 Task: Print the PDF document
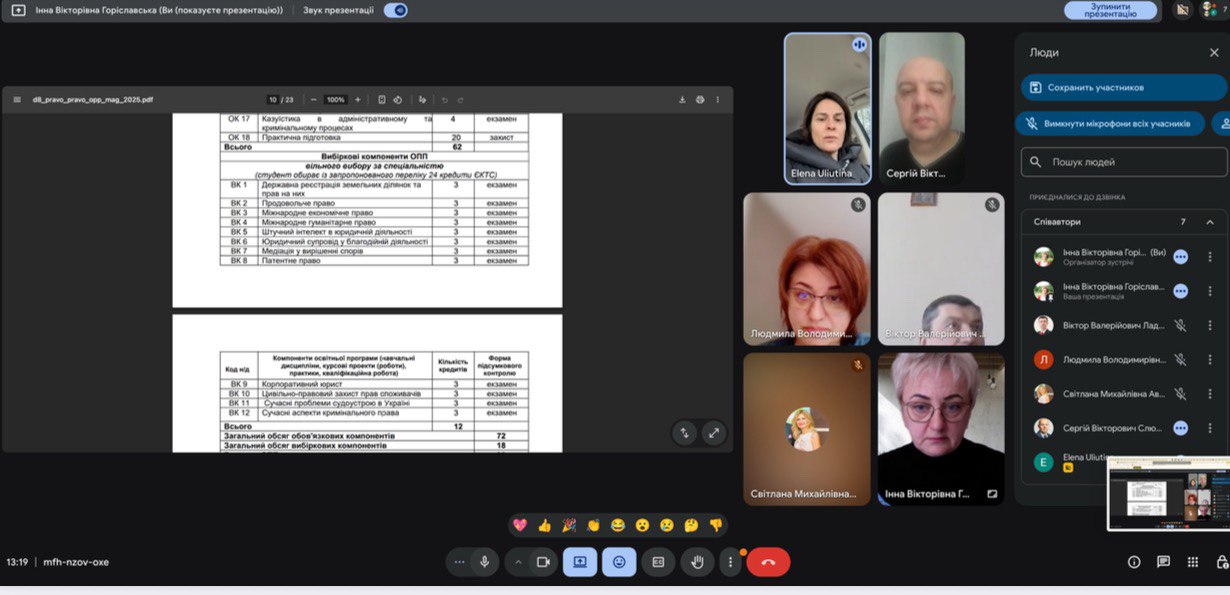point(700,100)
